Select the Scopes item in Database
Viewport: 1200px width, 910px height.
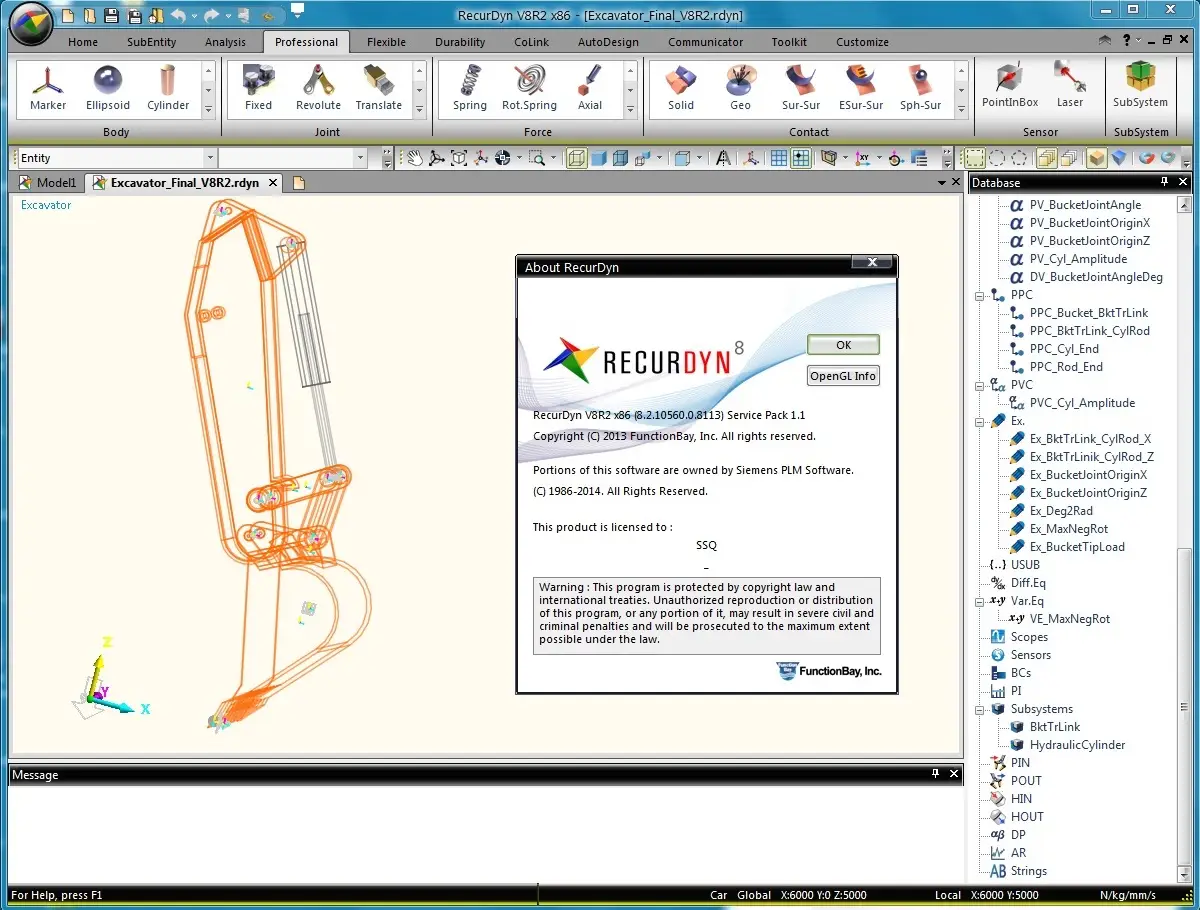coord(1029,637)
